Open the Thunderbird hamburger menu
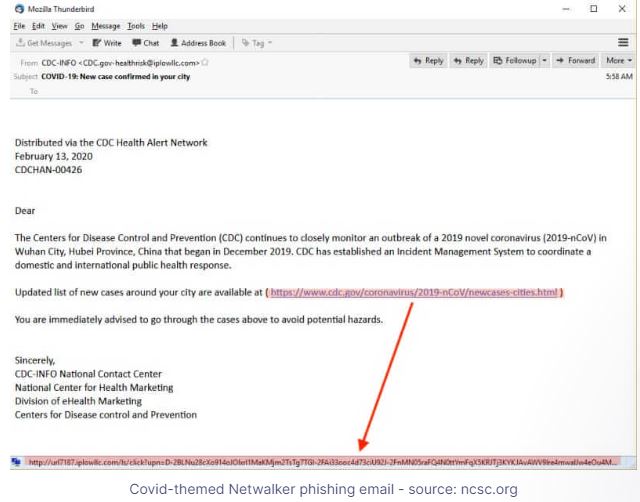The height and width of the screenshot is (502, 640). pos(623,42)
